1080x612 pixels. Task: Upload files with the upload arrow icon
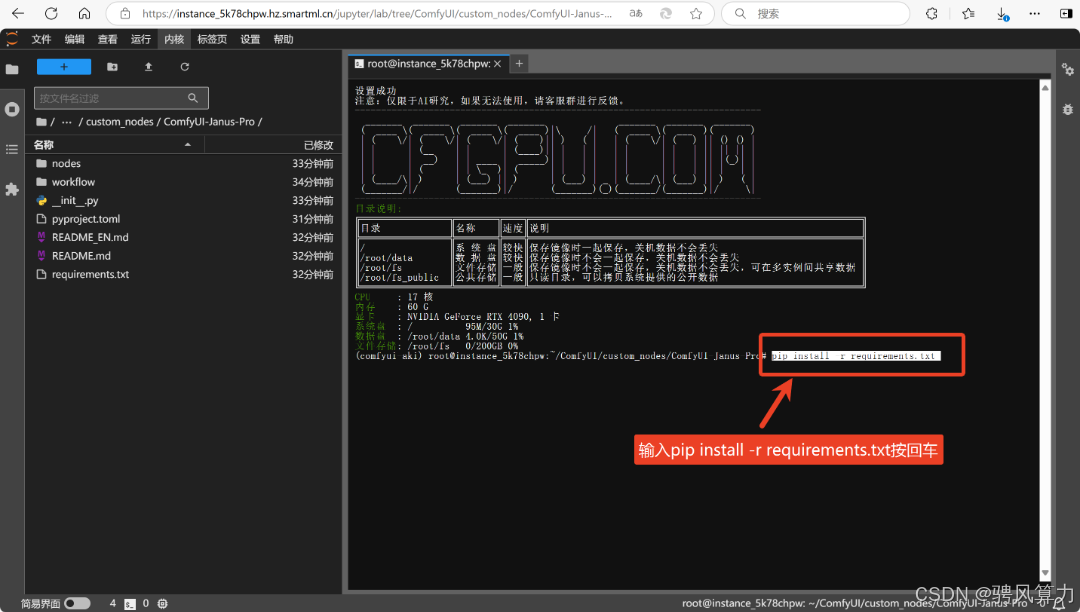(148, 67)
